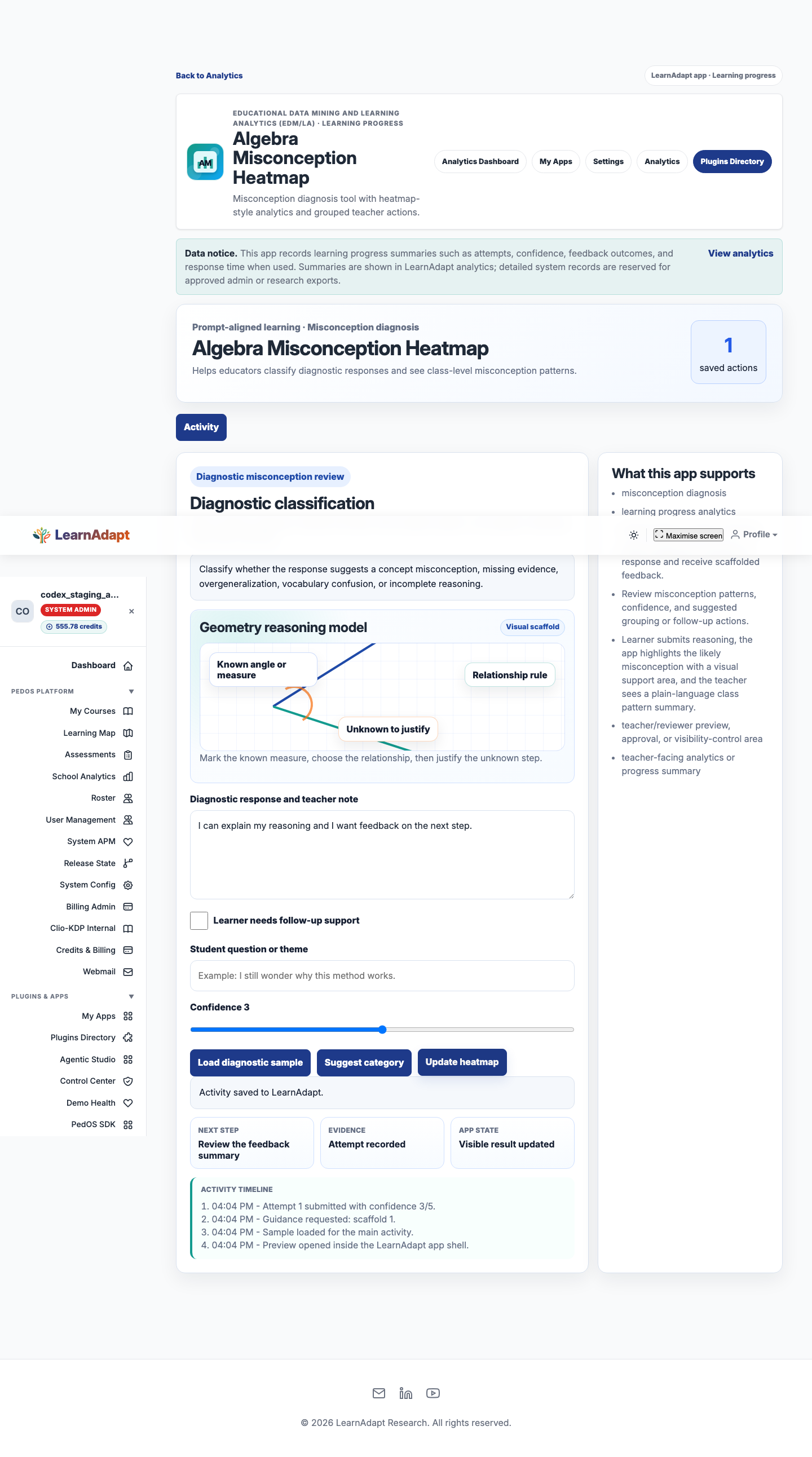This screenshot has width=812, height=1457.
Task: Click the Unknown to justify label
Action: click(x=388, y=730)
